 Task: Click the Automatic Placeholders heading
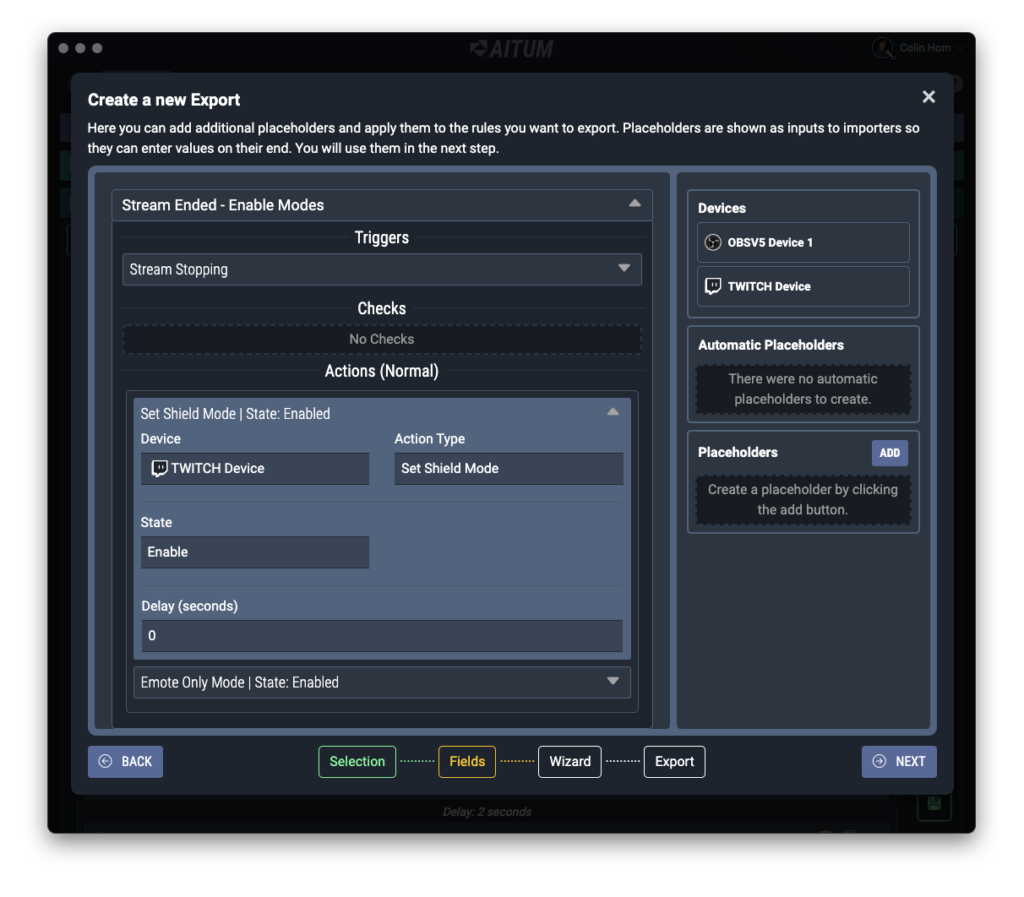[x=771, y=345]
